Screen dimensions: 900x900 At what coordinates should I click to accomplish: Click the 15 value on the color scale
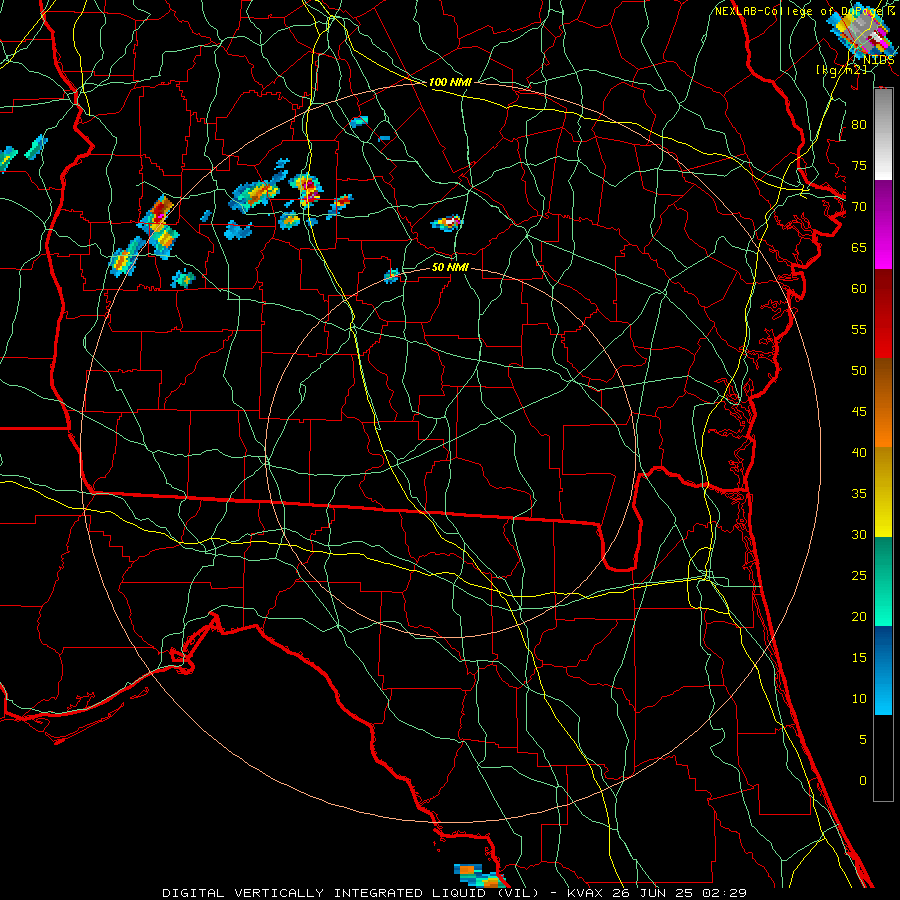(859, 658)
